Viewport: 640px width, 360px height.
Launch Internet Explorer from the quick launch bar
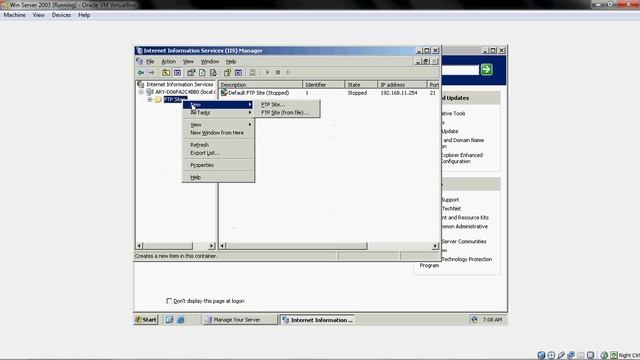[180, 320]
